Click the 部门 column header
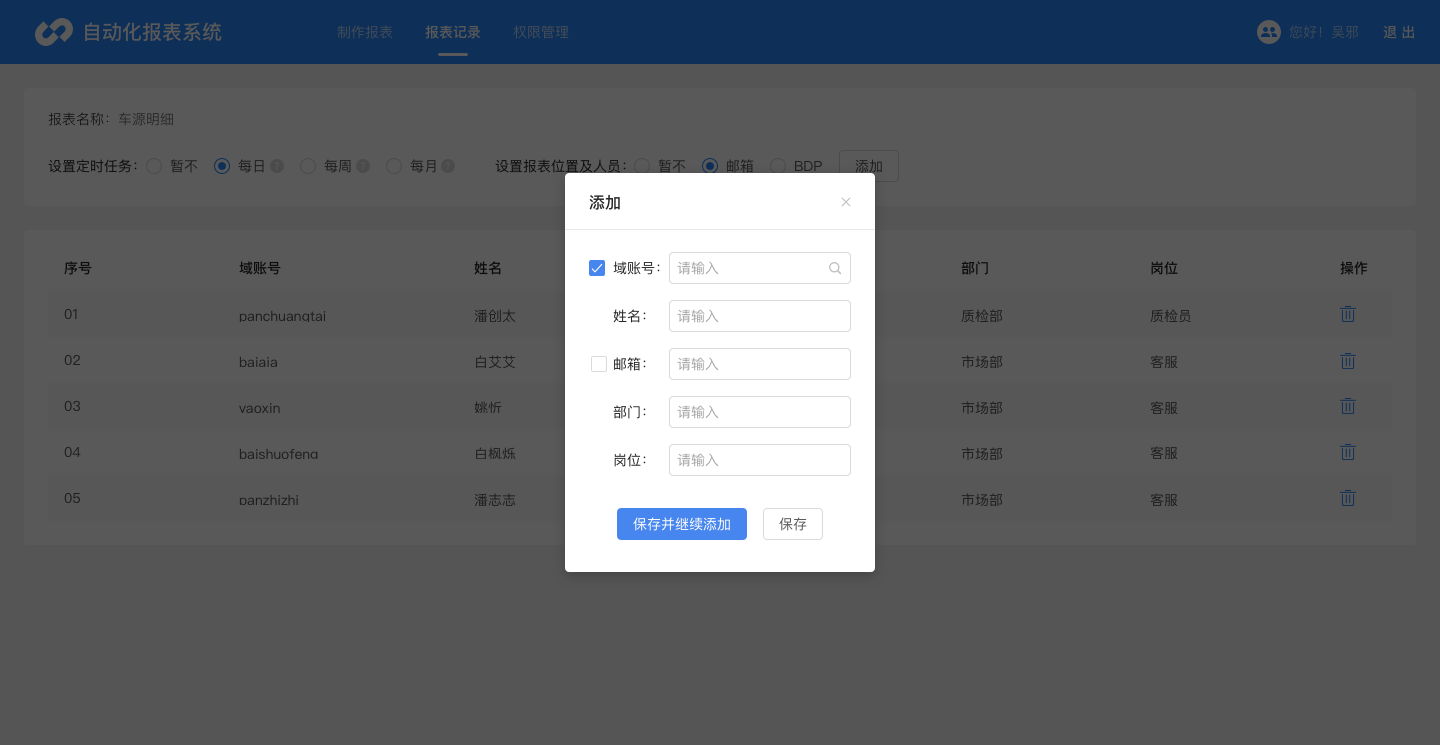1440x745 pixels. click(975, 268)
